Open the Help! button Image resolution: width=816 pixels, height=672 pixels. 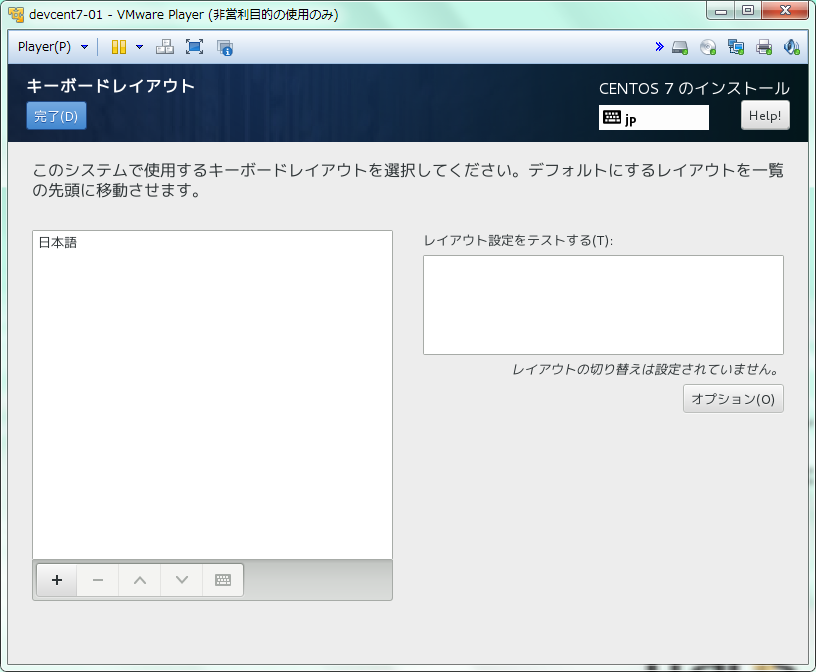pos(765,115)
